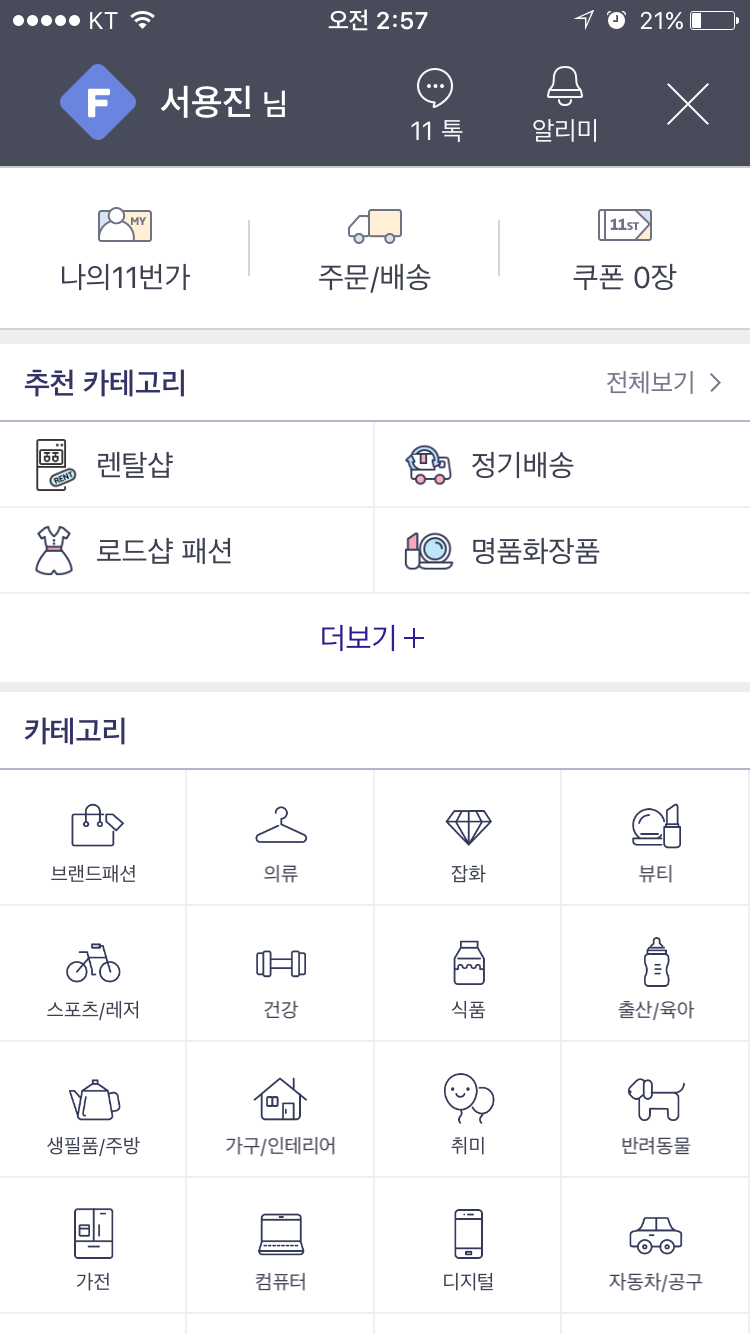Viewport: 750px width, 1334px height.
Task: Expand 전체보기 for recommended categories
Action: [663, 383]
